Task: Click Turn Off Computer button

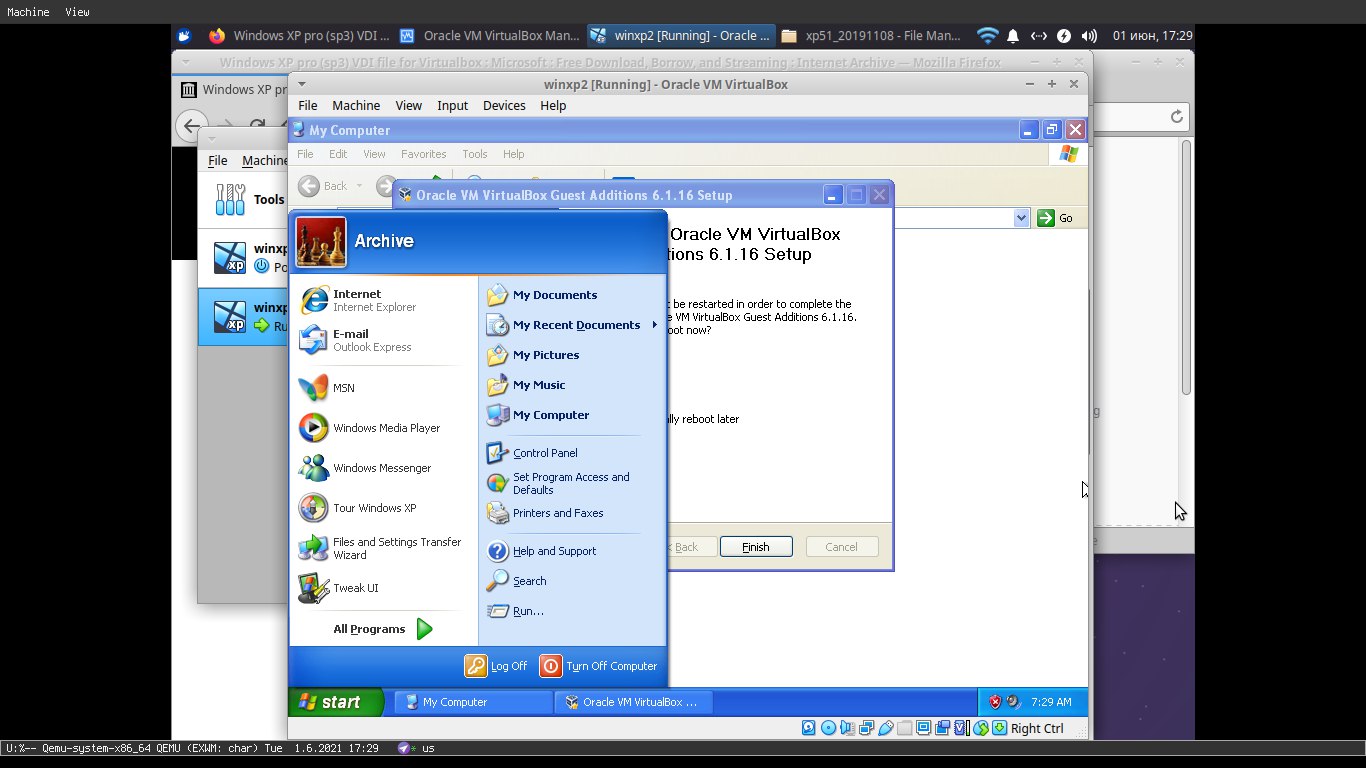Action: pyautogui.click(x=598, y=666)
